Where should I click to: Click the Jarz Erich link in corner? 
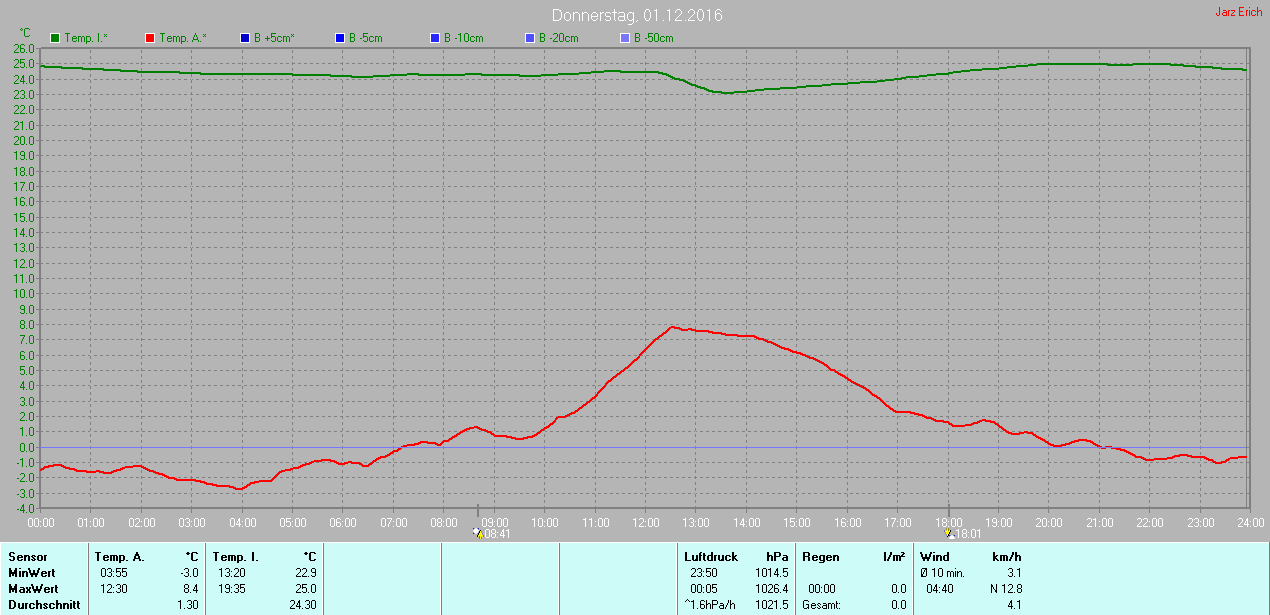coord(1238,12)
